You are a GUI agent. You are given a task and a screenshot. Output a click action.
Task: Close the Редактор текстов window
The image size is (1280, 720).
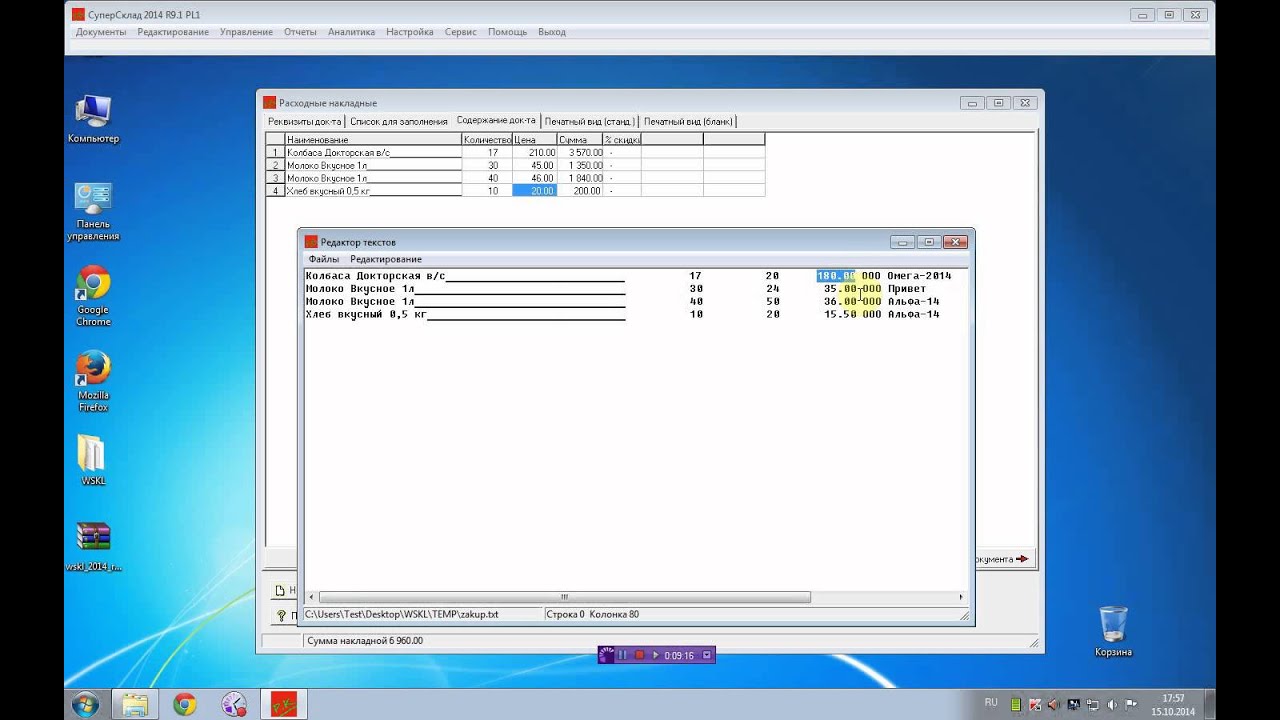coord(955,242)
